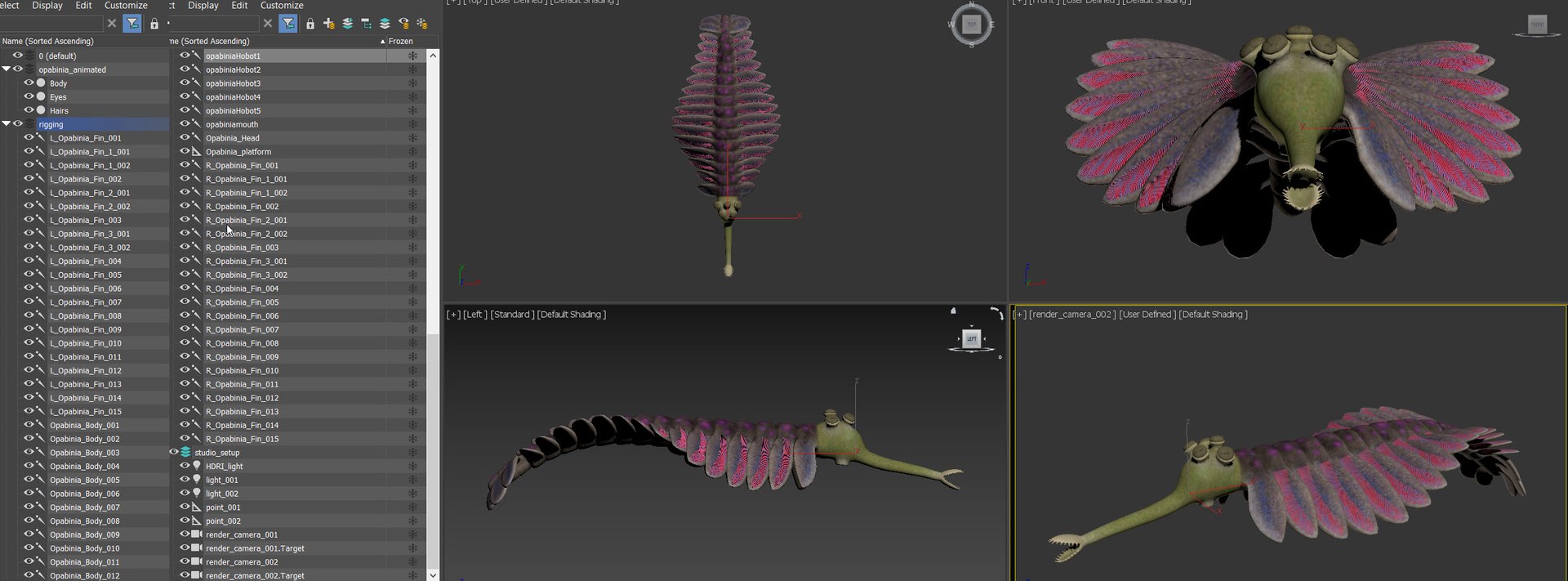Clear the search filter in the left explorer
This screenshot has height=581, width=1568.
pyautogui.click(x=112, y=24)
